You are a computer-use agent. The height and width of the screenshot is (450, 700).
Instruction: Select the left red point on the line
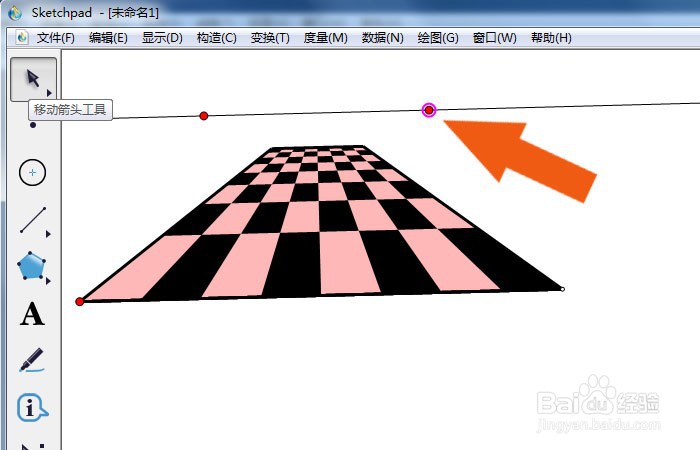[204, 116]
